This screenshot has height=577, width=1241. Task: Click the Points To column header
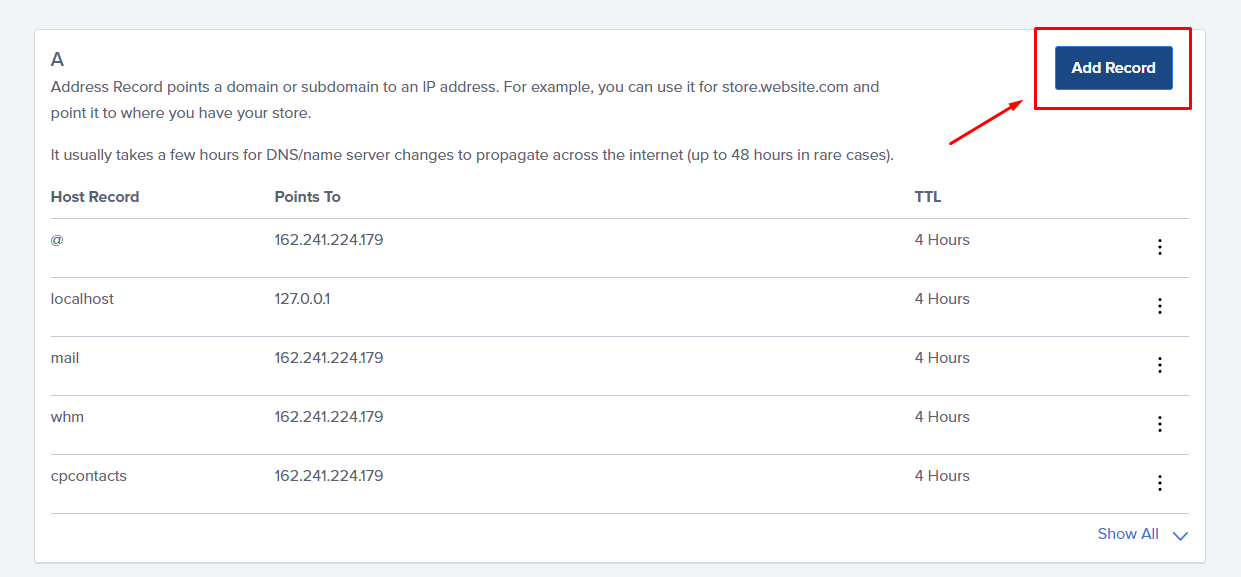click(x=307, y=197)
